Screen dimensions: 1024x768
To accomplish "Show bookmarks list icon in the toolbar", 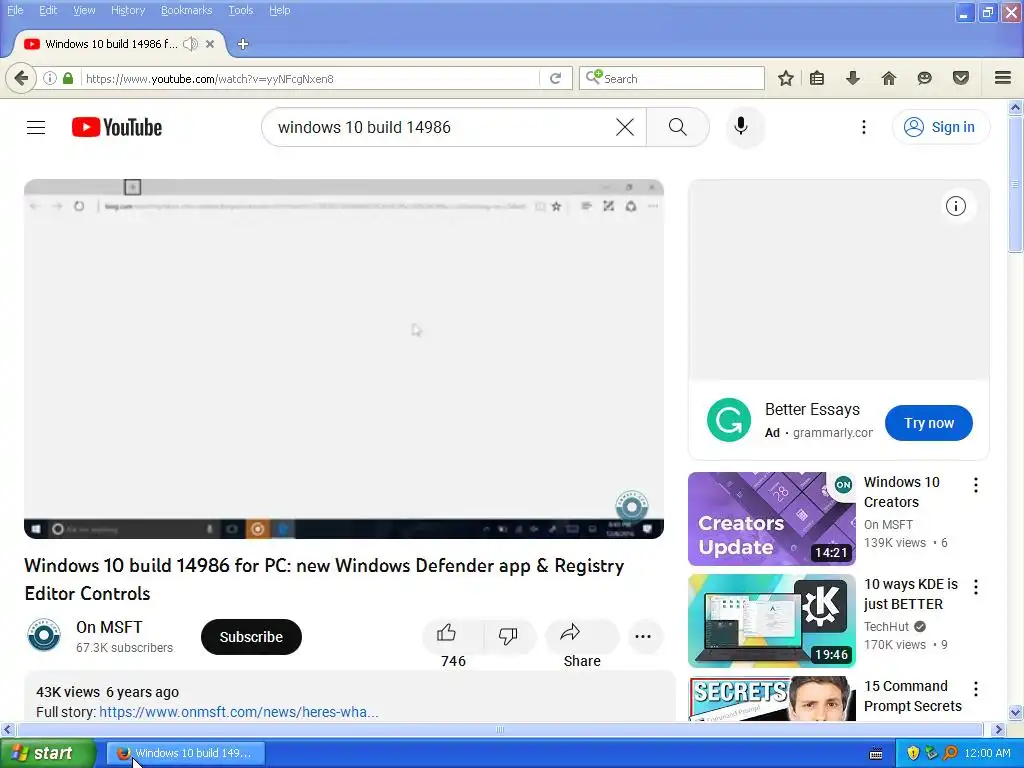I will [816, 78].
